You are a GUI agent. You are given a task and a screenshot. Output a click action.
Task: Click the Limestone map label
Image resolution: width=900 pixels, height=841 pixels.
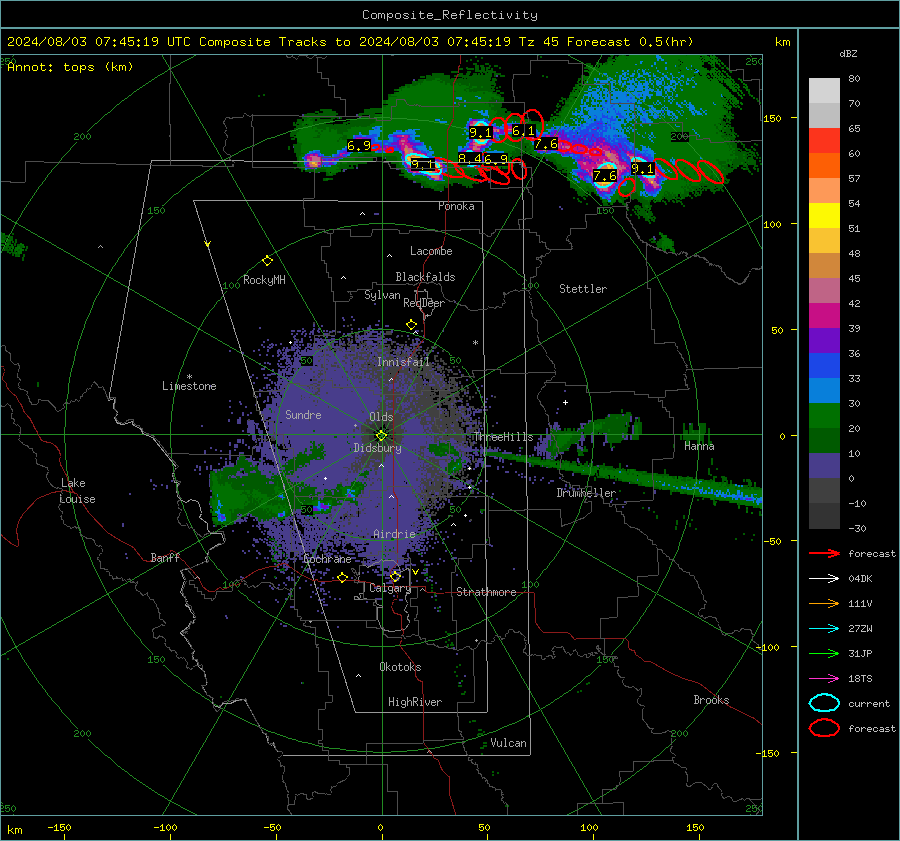click(x=189, y=386)
